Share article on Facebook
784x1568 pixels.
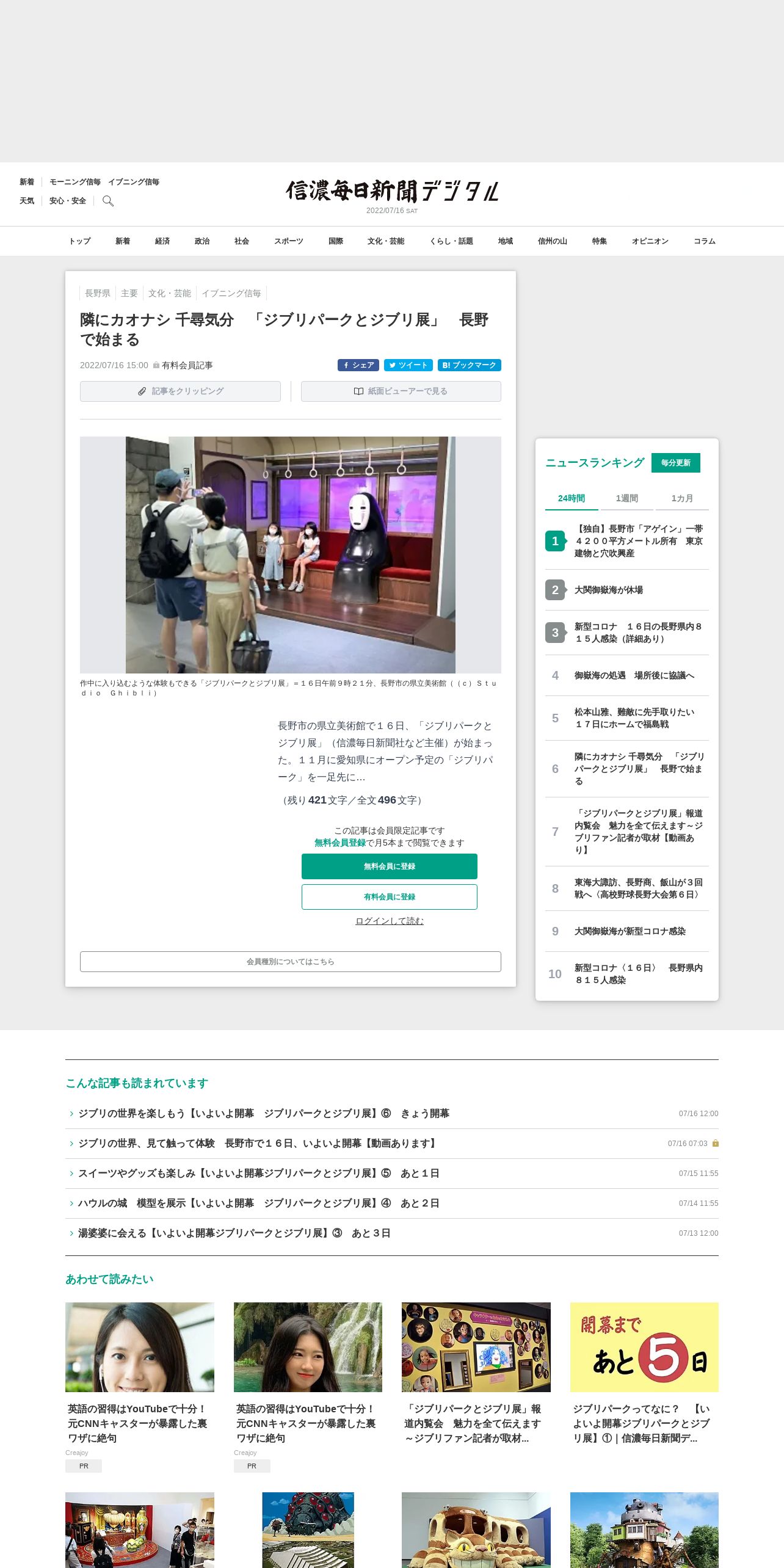coord(358,365)
